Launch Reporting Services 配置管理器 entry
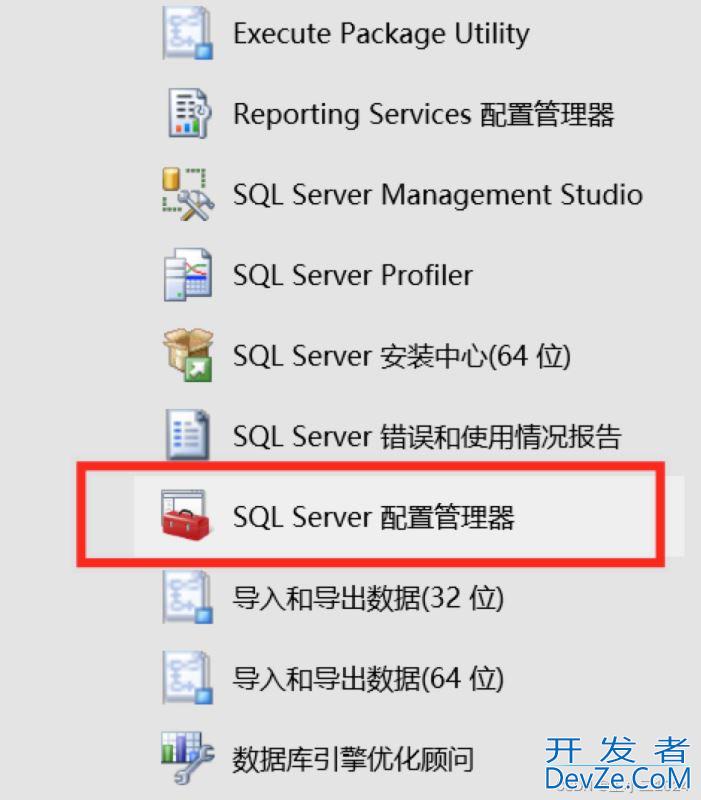The width and height of the screenshot is (701, 800). (x=423, y=114)
